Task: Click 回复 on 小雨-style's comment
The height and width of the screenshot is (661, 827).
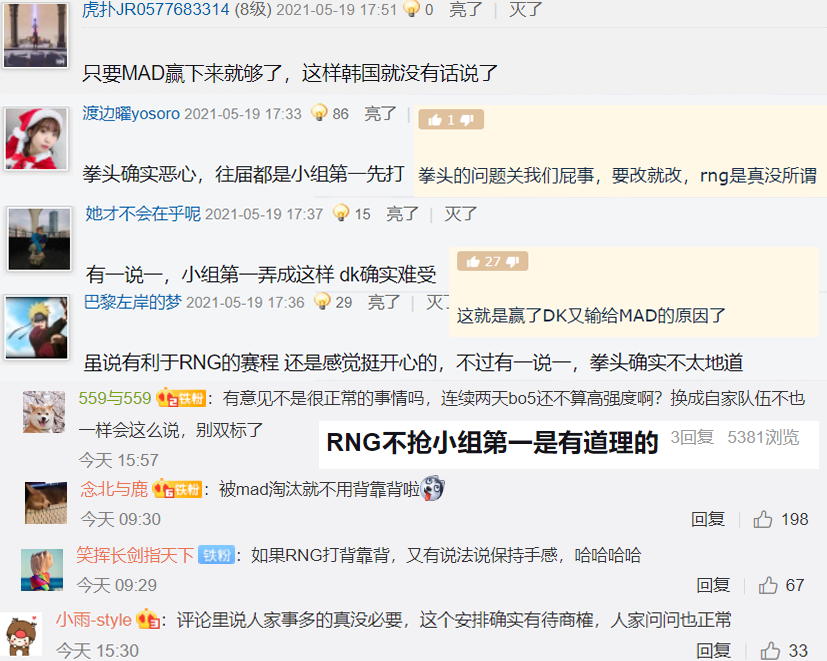Action: coord(713,650)
